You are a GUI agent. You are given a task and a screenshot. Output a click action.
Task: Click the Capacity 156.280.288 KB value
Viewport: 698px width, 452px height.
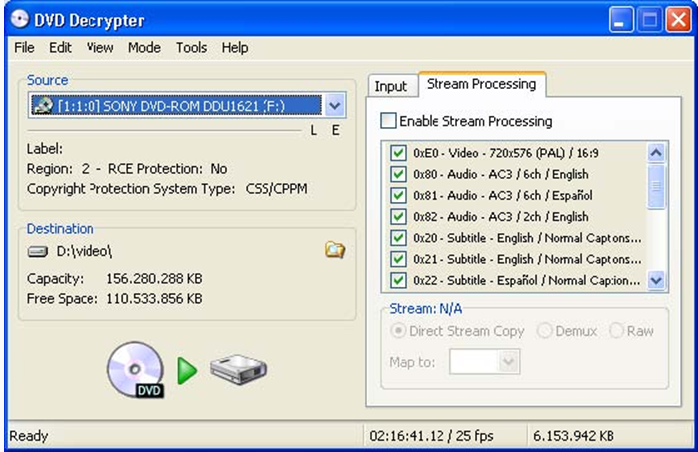tap(154, 279)
